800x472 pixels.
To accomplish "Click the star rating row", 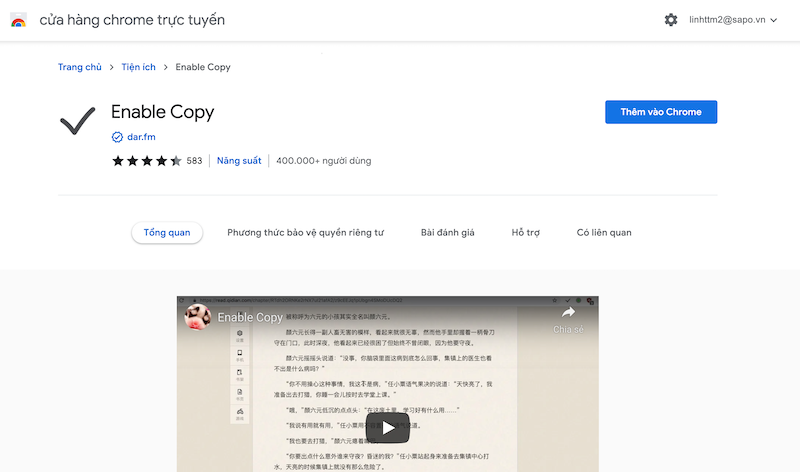I will tap(146, 161).
